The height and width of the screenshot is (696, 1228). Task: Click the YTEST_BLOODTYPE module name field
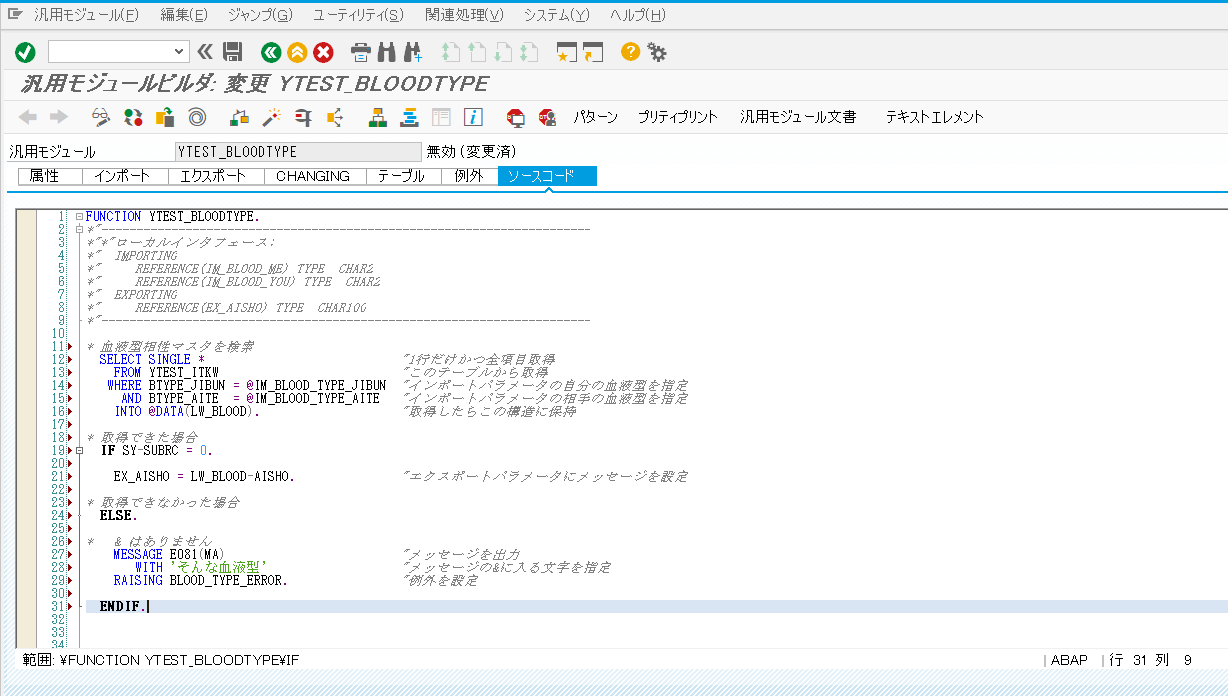pos(298,152)
